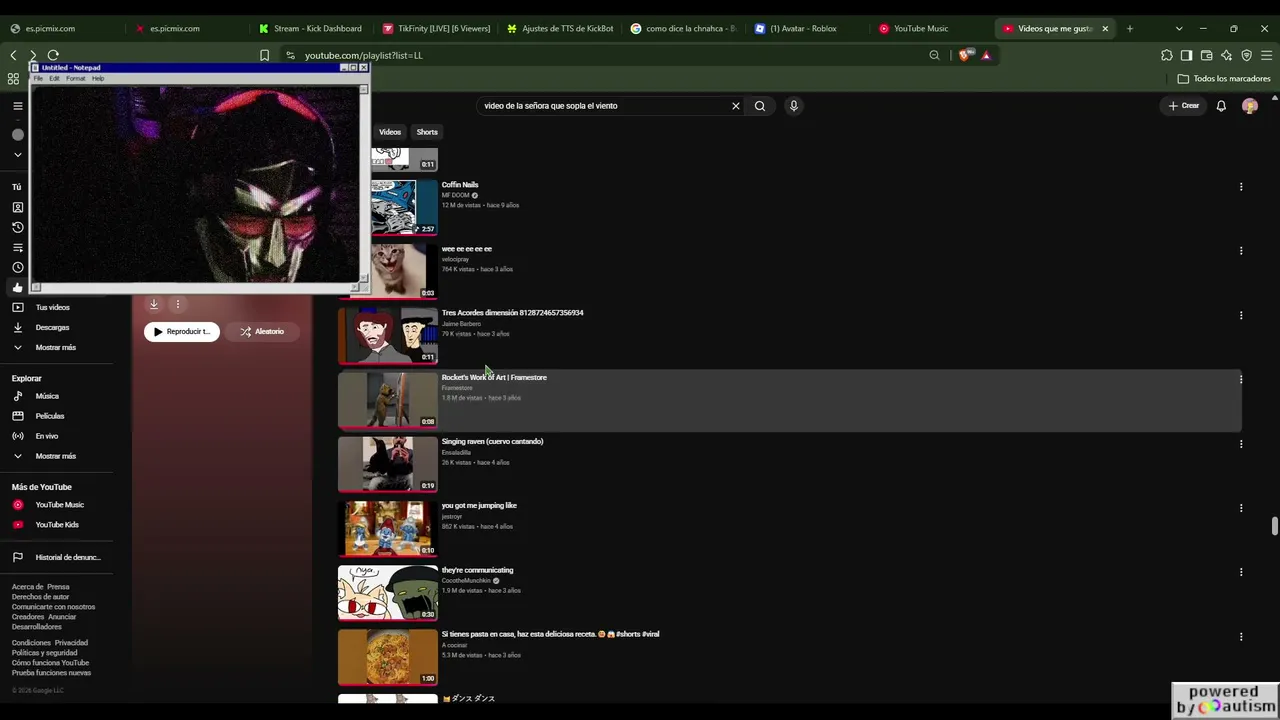Open the Format menu in Notepad
Image resolution: width=1280 pixels, height=720 pixels.
pyautogui.click(x=75, y=78)
